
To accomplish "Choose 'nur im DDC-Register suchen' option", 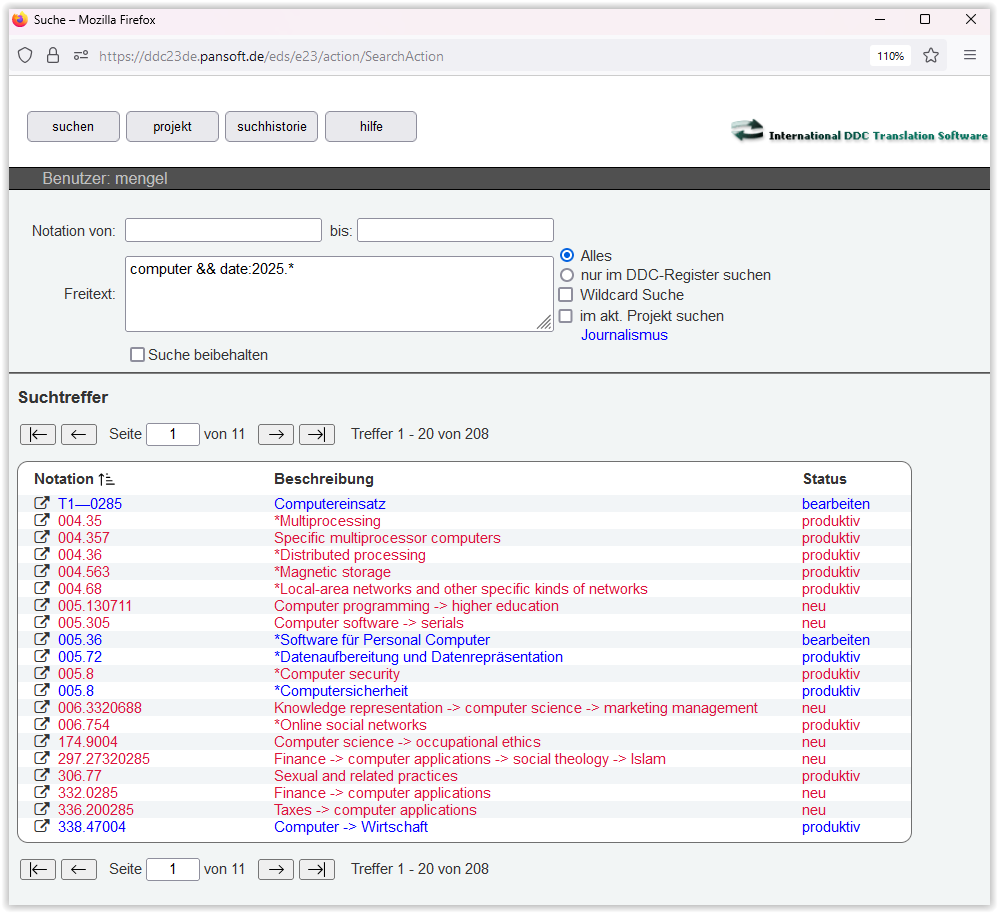I will coord(567,275).
